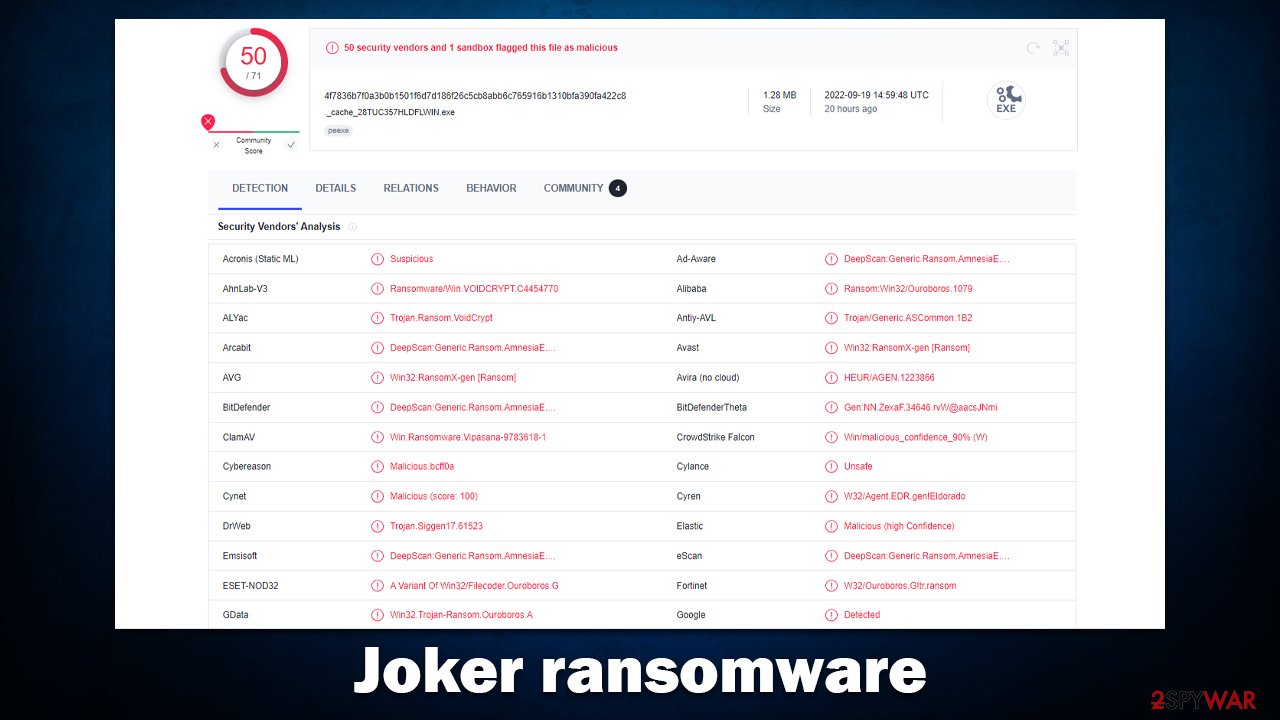The height and width of the screenshot is (720, 1280).
Task: Click alert icon for AhnLab-V3 result
Action: coord(377,289)
